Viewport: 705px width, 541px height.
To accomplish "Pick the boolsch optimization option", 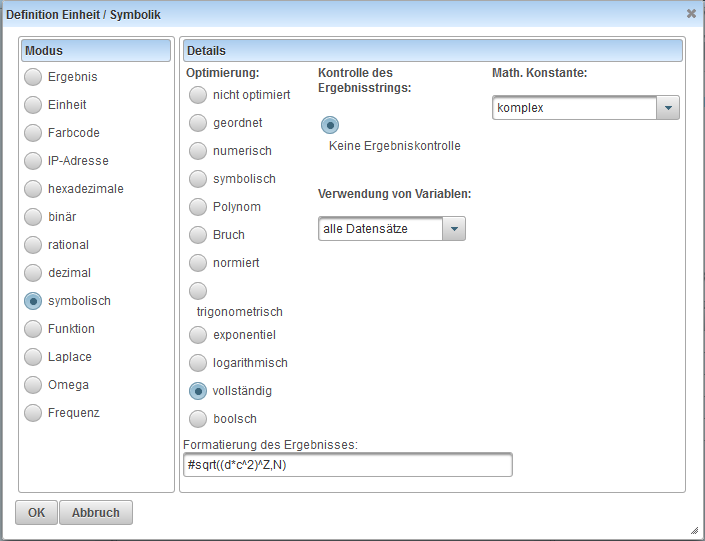I will 198,419.
